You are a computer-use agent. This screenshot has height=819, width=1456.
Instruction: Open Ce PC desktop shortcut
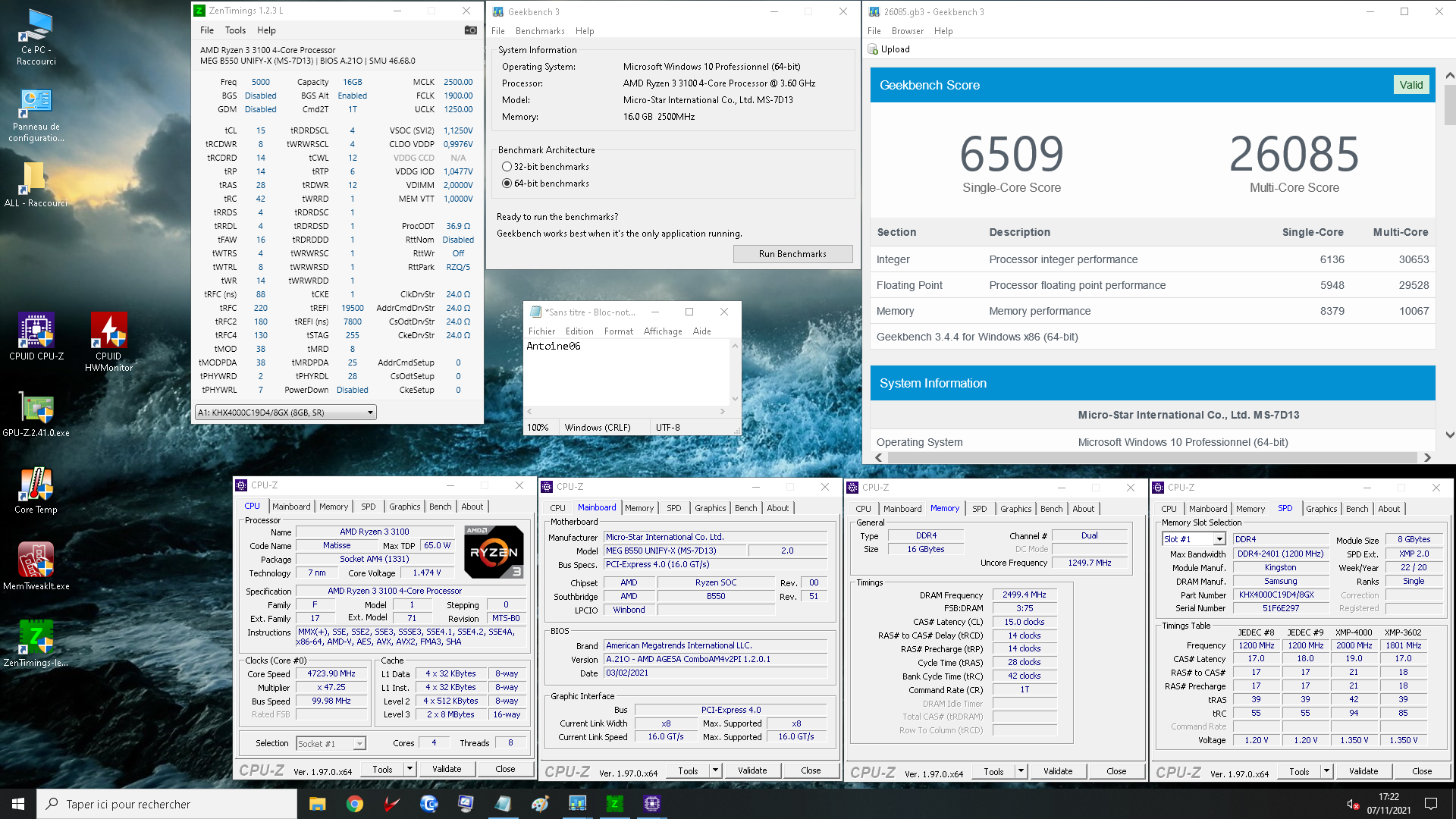[x=36, y=38]
